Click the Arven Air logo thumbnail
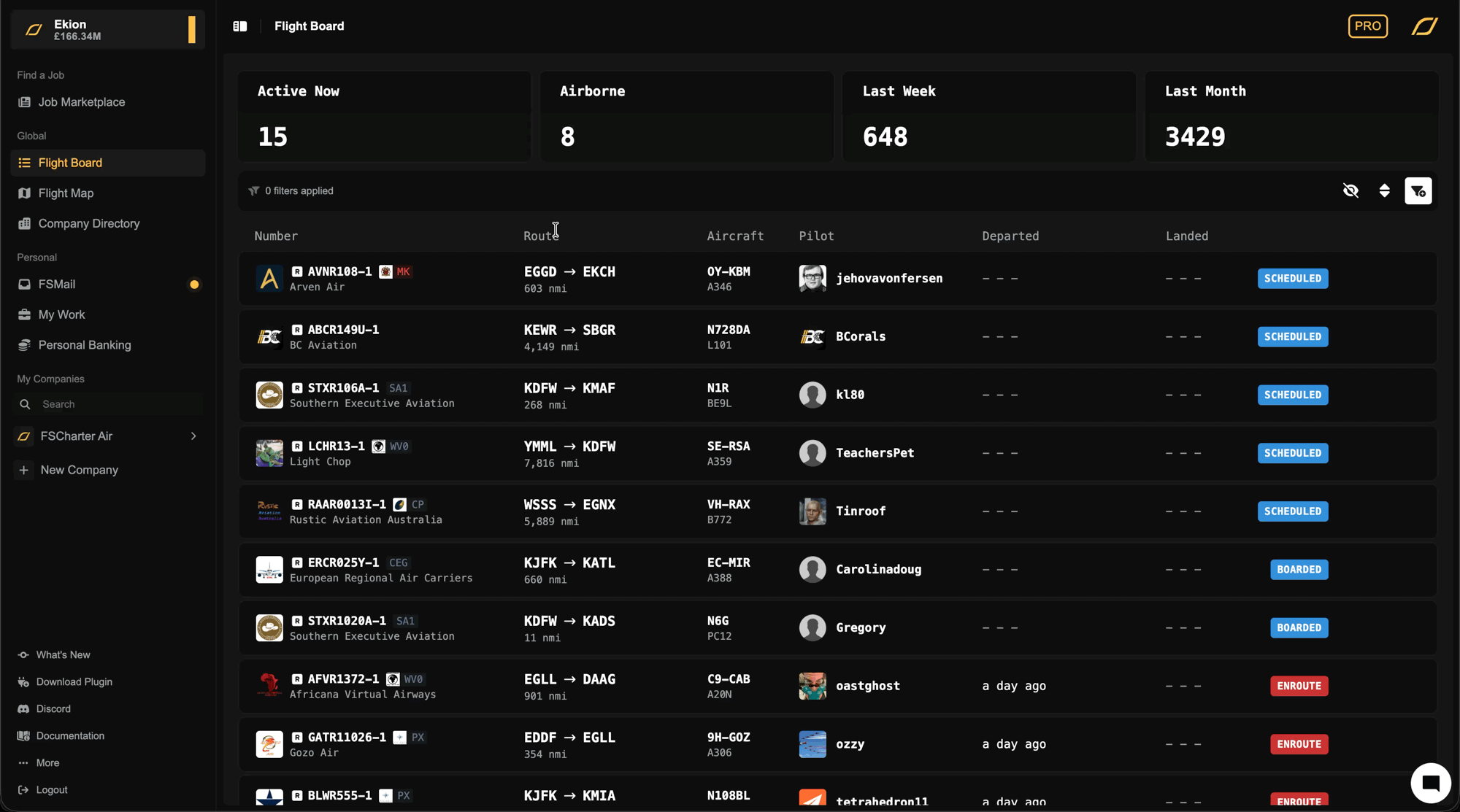This screenshot has height=812, width=1460. pos(269,279)
